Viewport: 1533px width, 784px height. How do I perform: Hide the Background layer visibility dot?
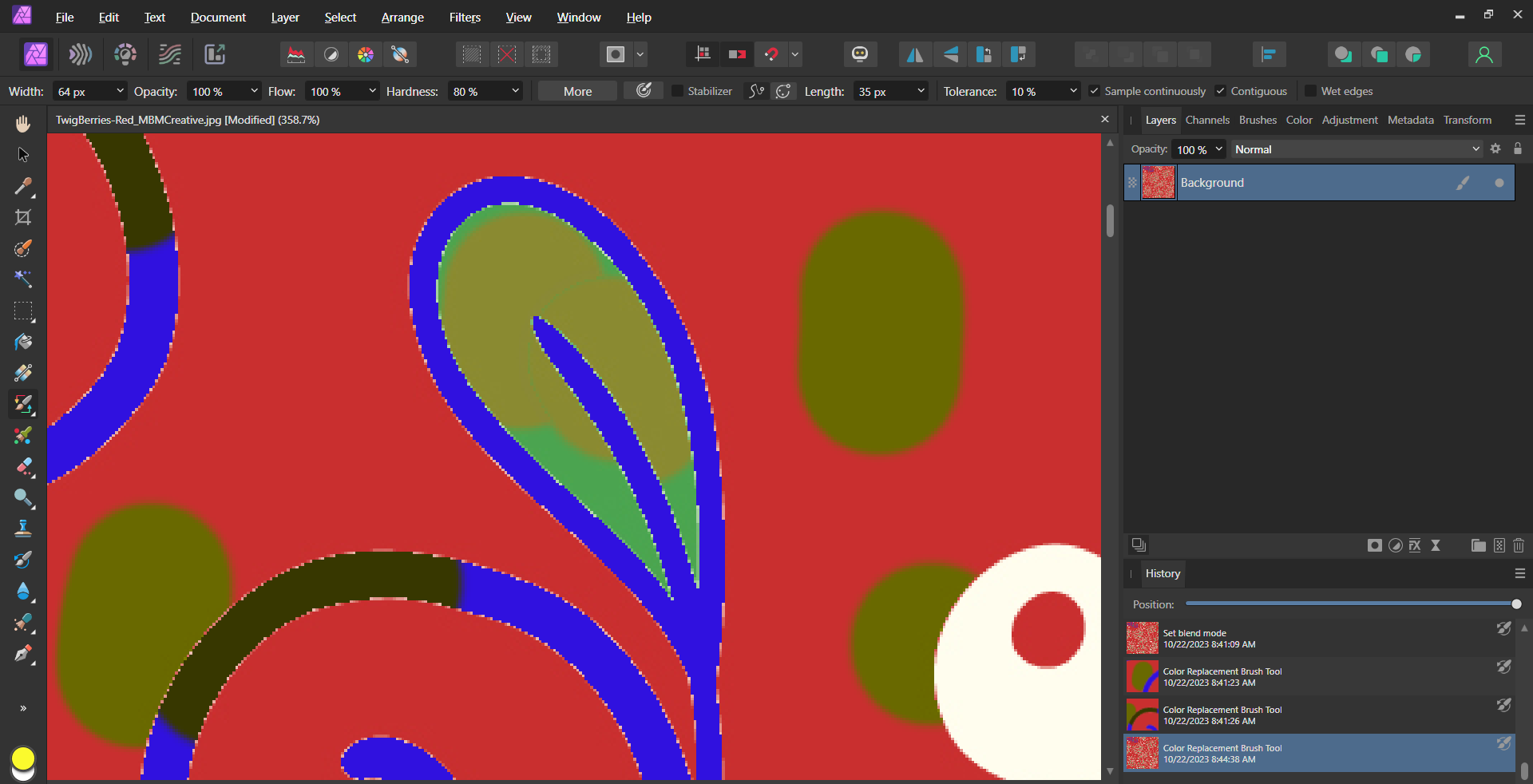(1499, 183)
